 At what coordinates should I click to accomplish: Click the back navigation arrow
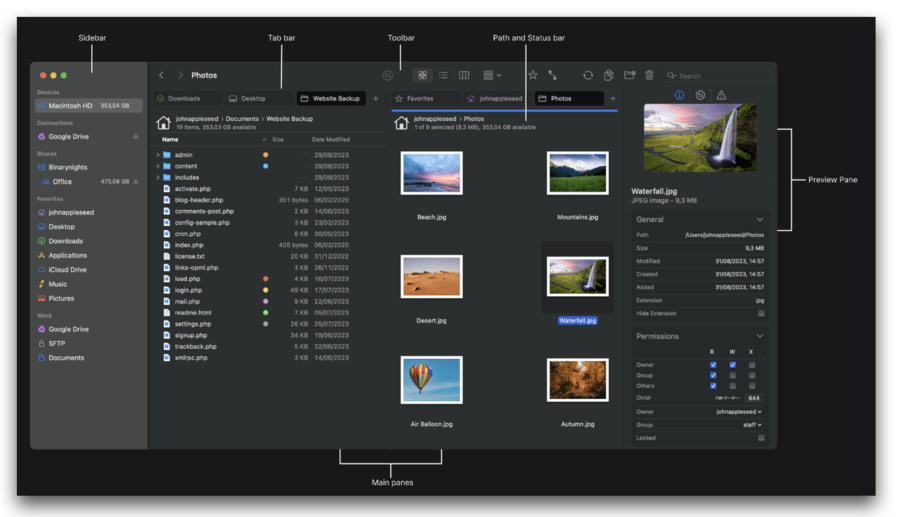[162, 75]
